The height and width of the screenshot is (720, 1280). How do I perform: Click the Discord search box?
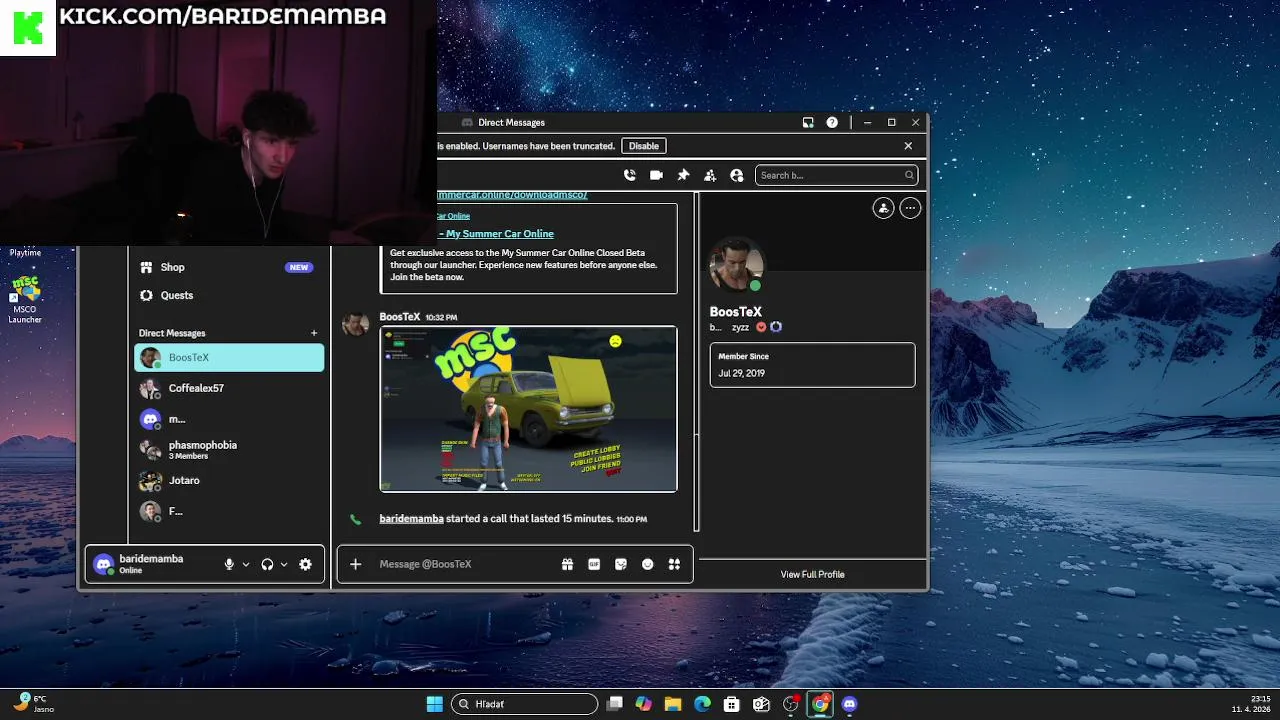click(836, 175)
